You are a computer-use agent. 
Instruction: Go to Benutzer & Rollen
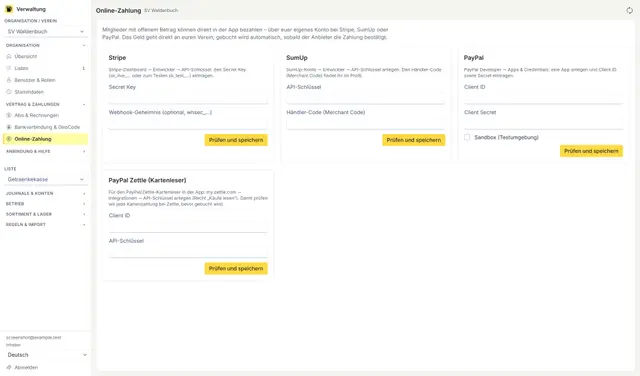click(46, 80)
